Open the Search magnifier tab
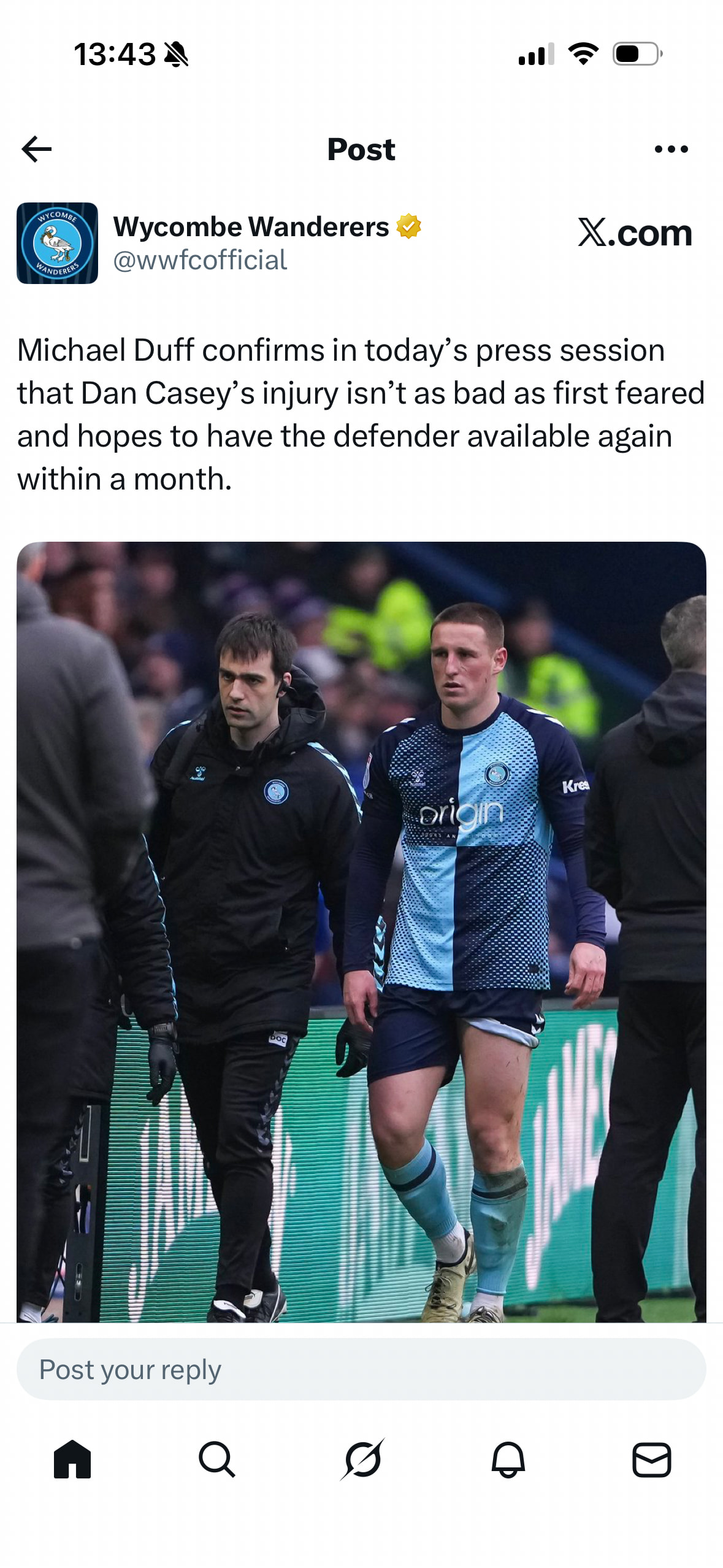 tap(216, 1459)
